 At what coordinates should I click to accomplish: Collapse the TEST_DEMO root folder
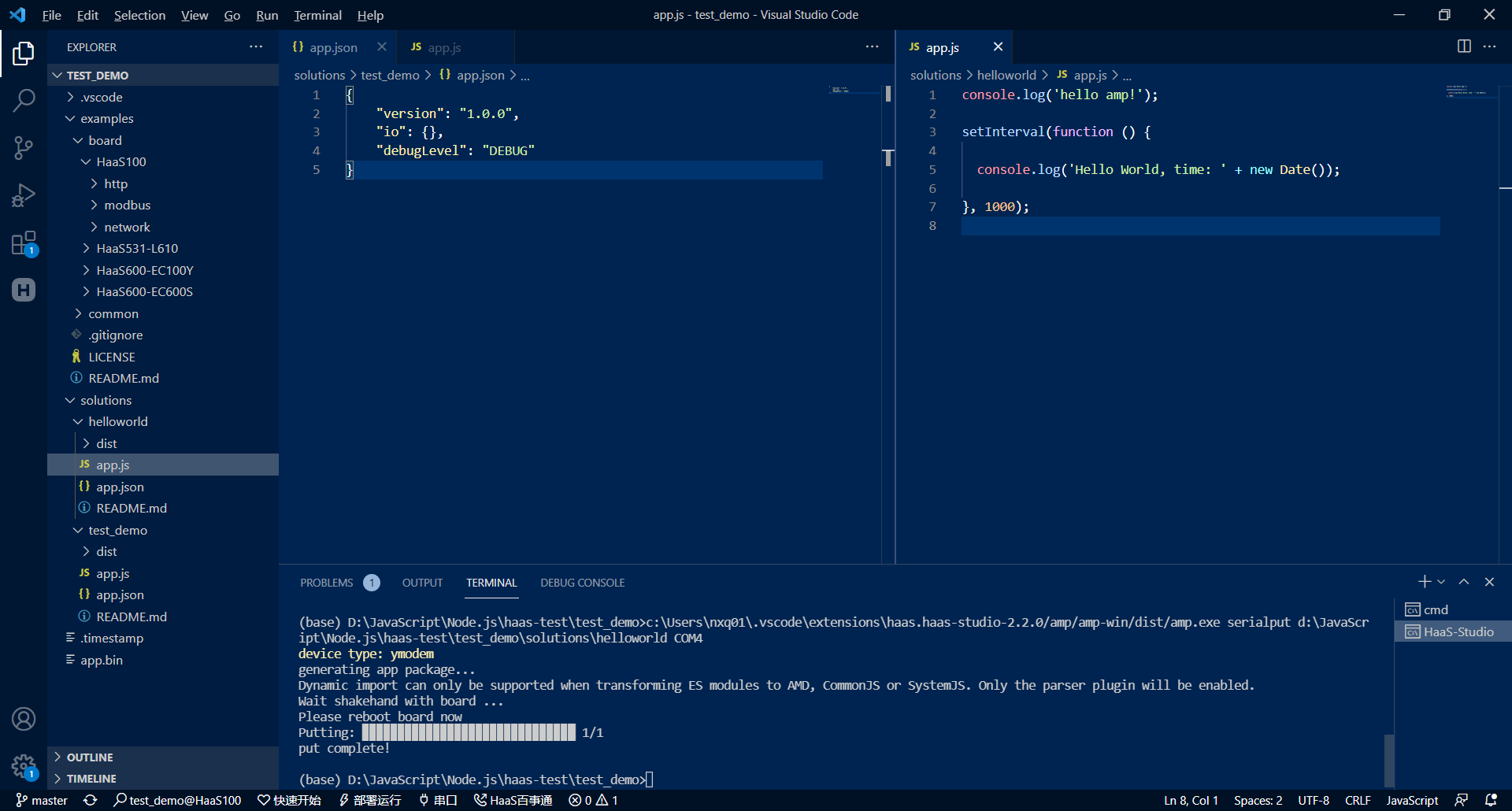coord(163,75)
